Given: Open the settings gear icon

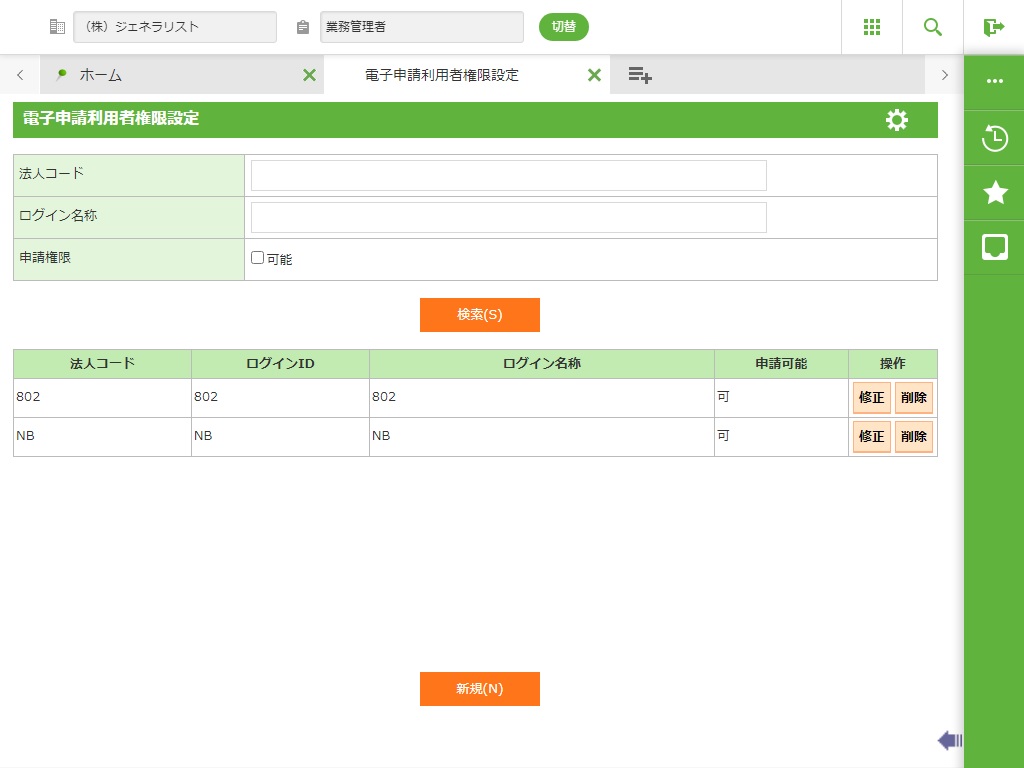Looking at the screenshot, I should pyautogui.click(x=897, y=120).
